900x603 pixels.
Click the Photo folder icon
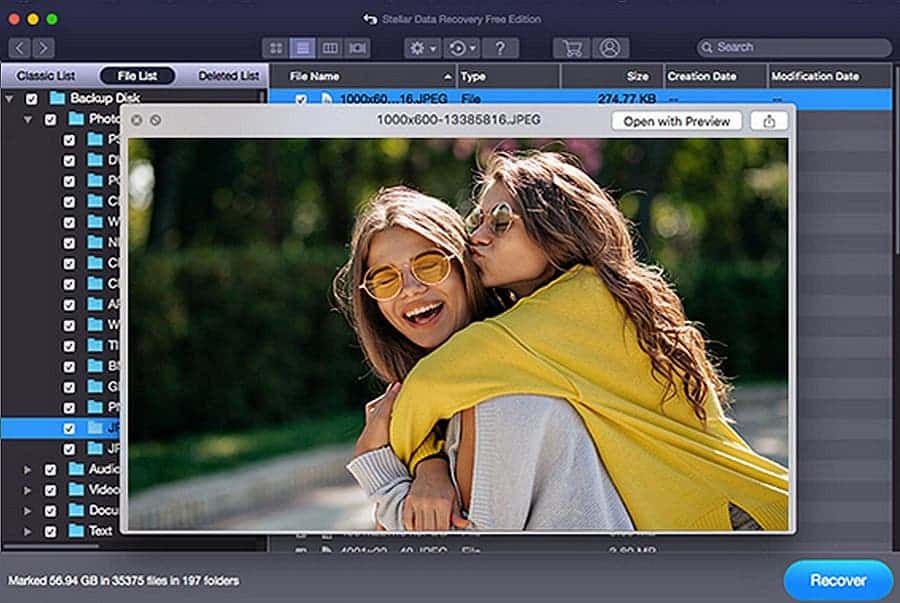coord(76,119)
